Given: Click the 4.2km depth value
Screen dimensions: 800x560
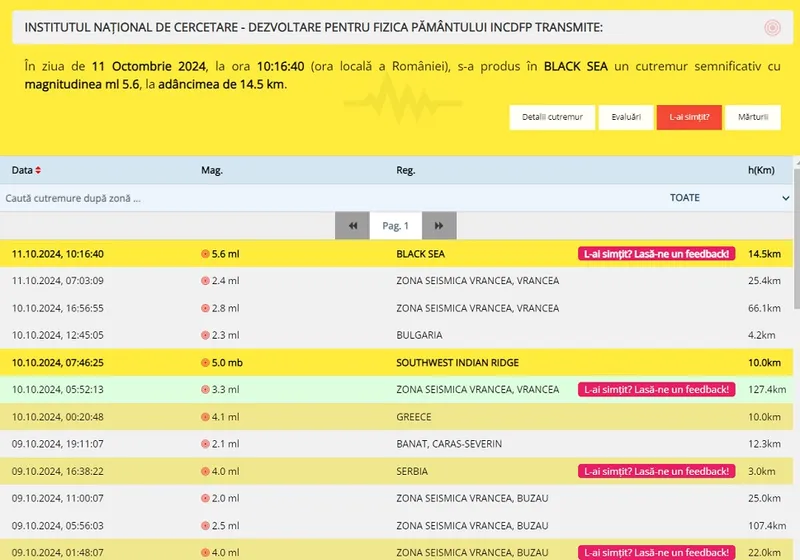Looking at the screenshot, I should 762,335.
